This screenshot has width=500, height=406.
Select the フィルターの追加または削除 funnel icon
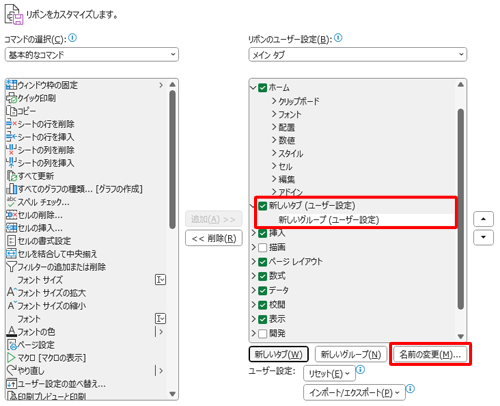point(11,267)
